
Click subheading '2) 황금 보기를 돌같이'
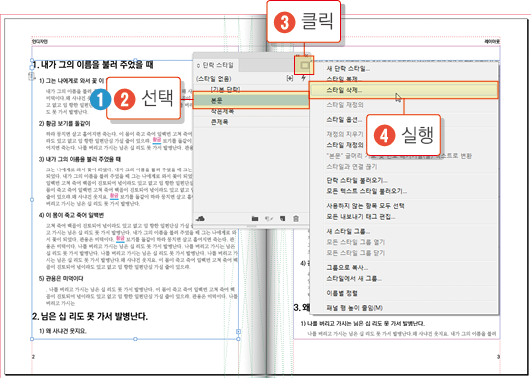[x=64, y=123]
